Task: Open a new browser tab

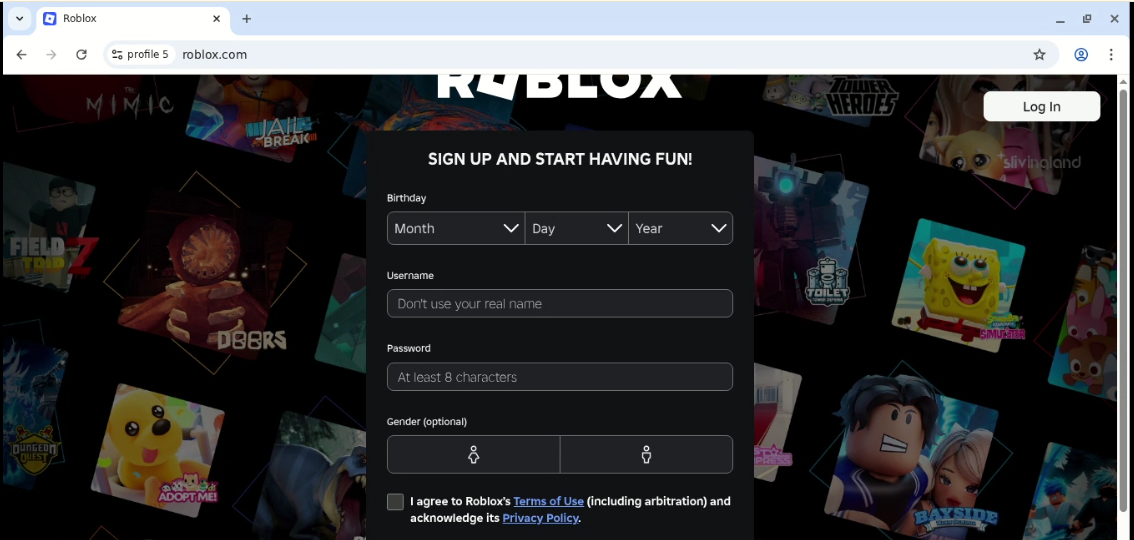Action: click(247, 19)
